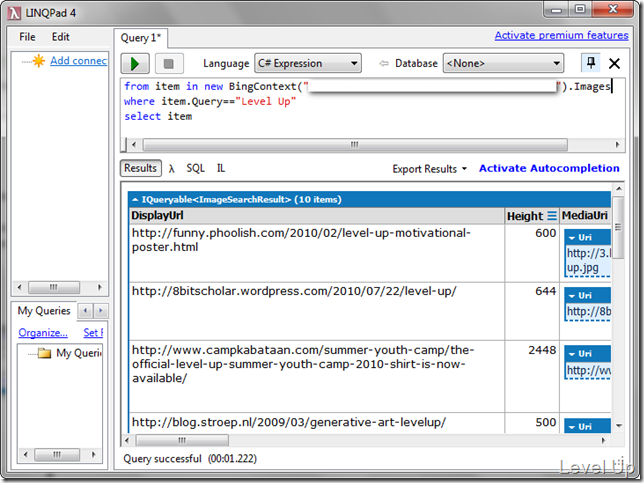644x483 pixels.
Task: Open the Edit menu
Action: (60, 37)
